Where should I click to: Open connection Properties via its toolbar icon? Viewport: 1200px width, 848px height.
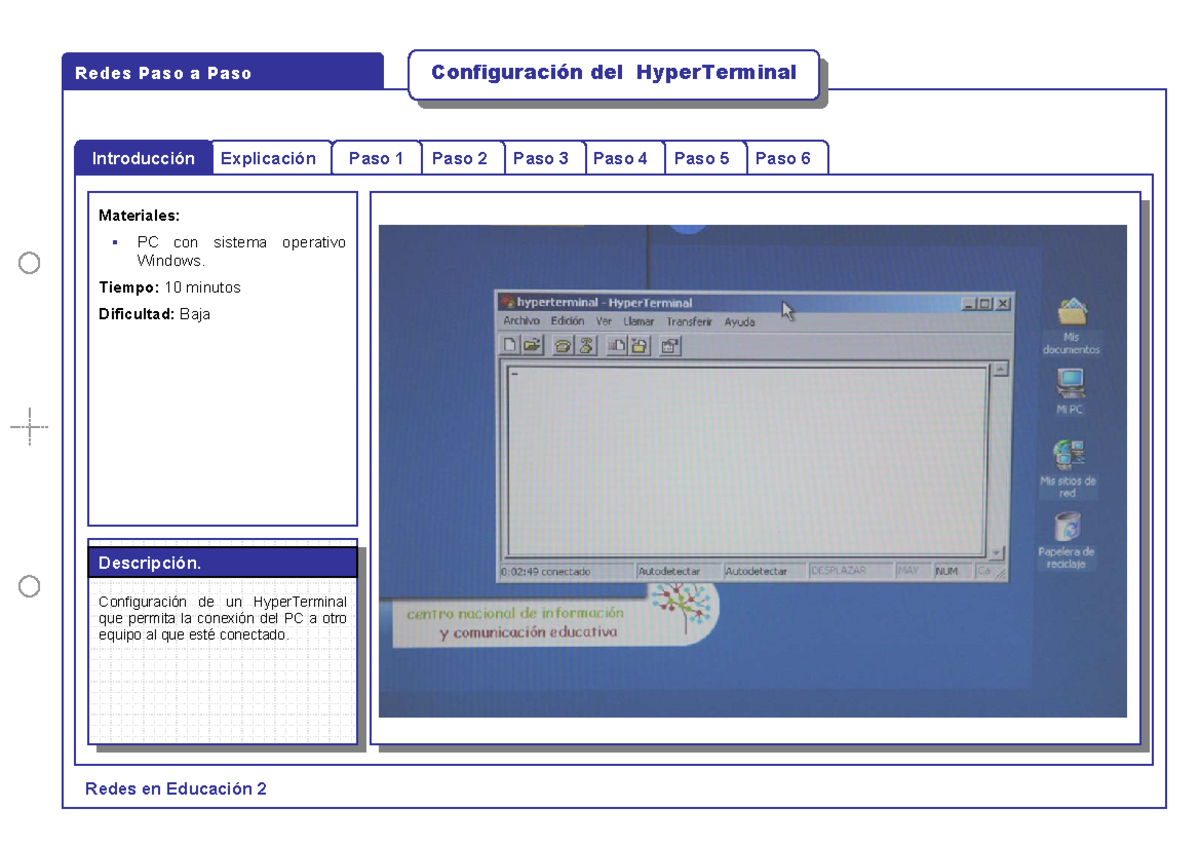[x=668, y=345]
